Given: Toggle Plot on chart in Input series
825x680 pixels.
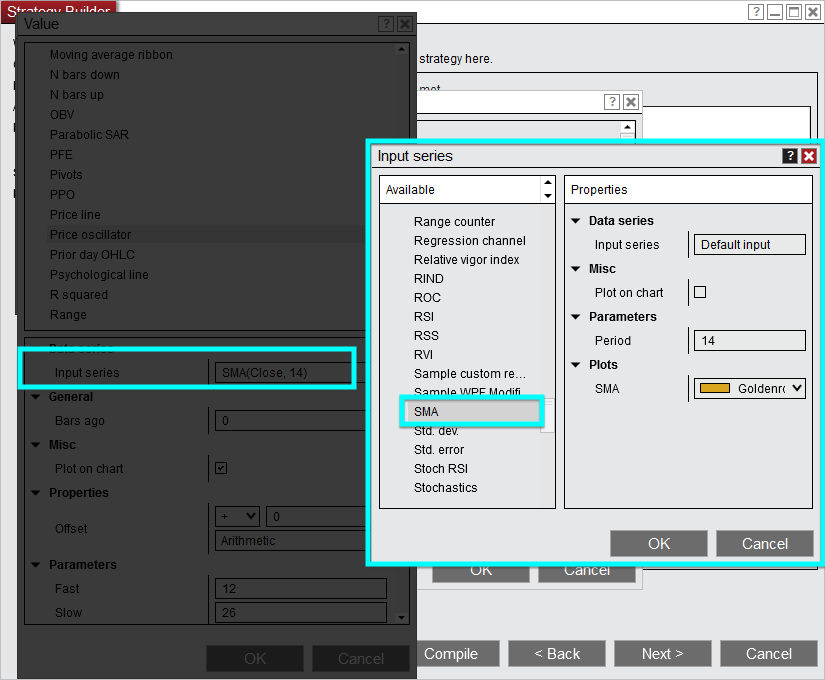Looking at the screenshot, I should pyautogui.click(x=700, y=292).
